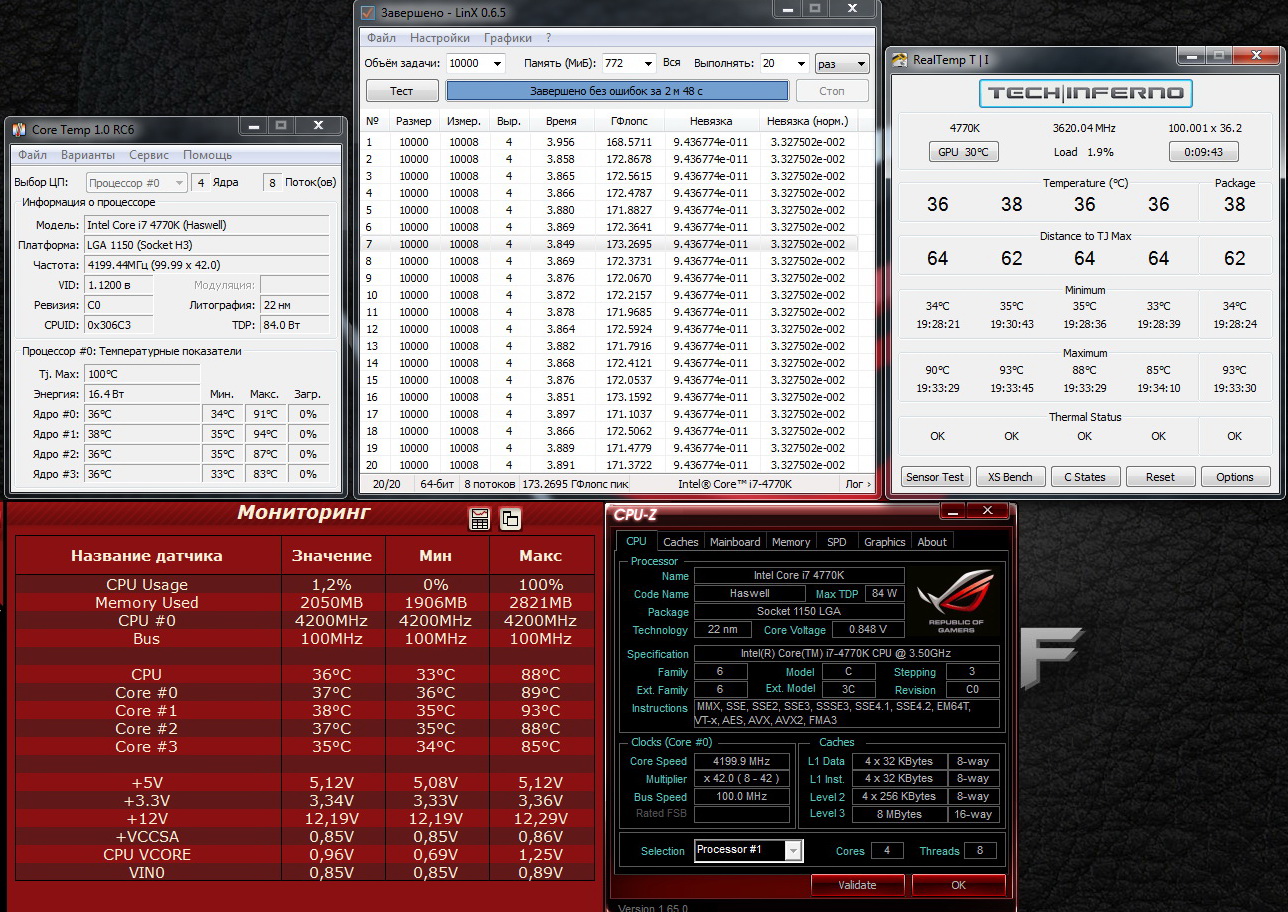Open the раз units dropdown in LinX
The width and height of the screenshot is (1288, 912).
click(x=842, y=63)
